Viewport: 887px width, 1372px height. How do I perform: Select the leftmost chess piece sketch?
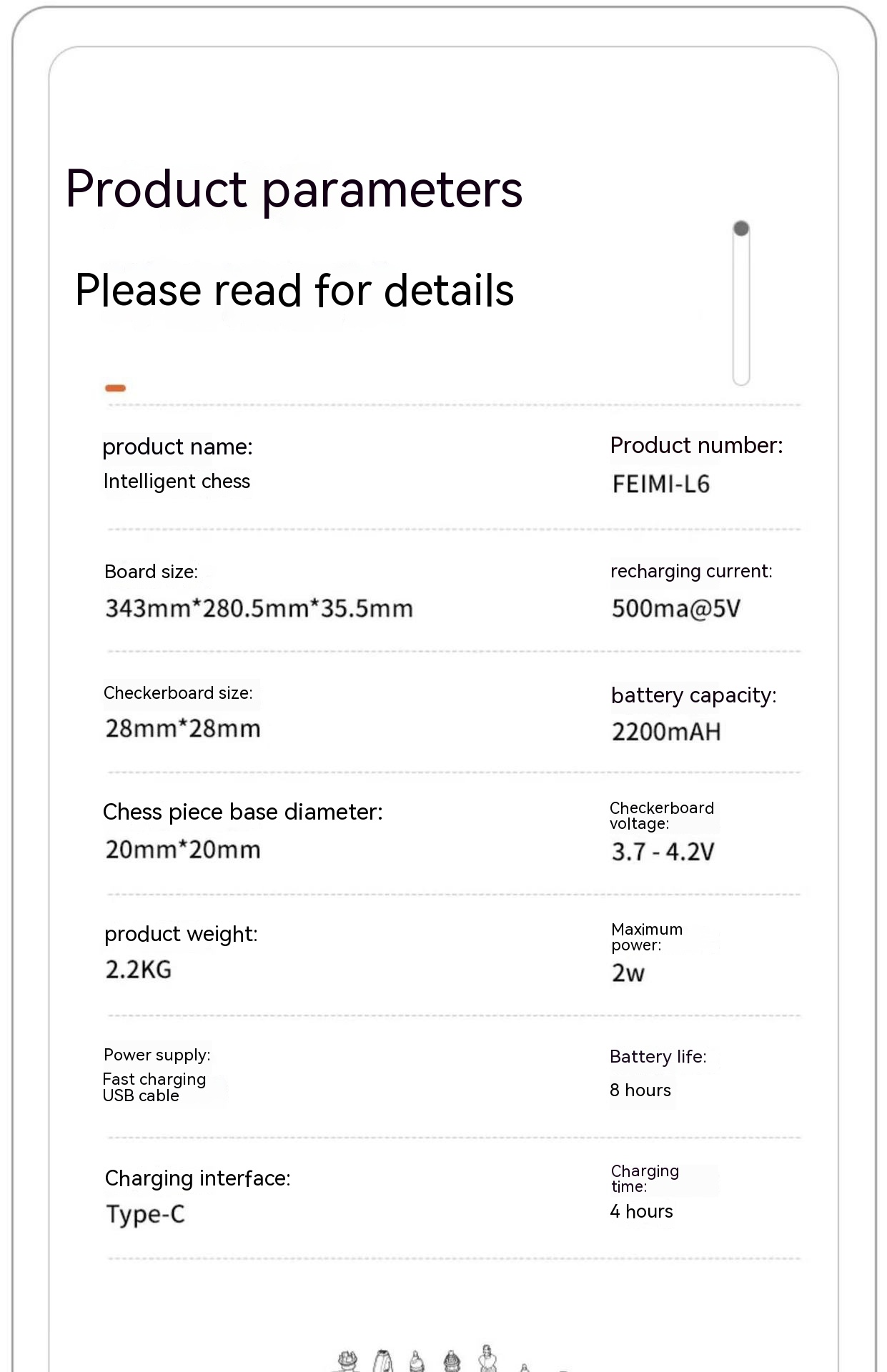(347, 1361)
